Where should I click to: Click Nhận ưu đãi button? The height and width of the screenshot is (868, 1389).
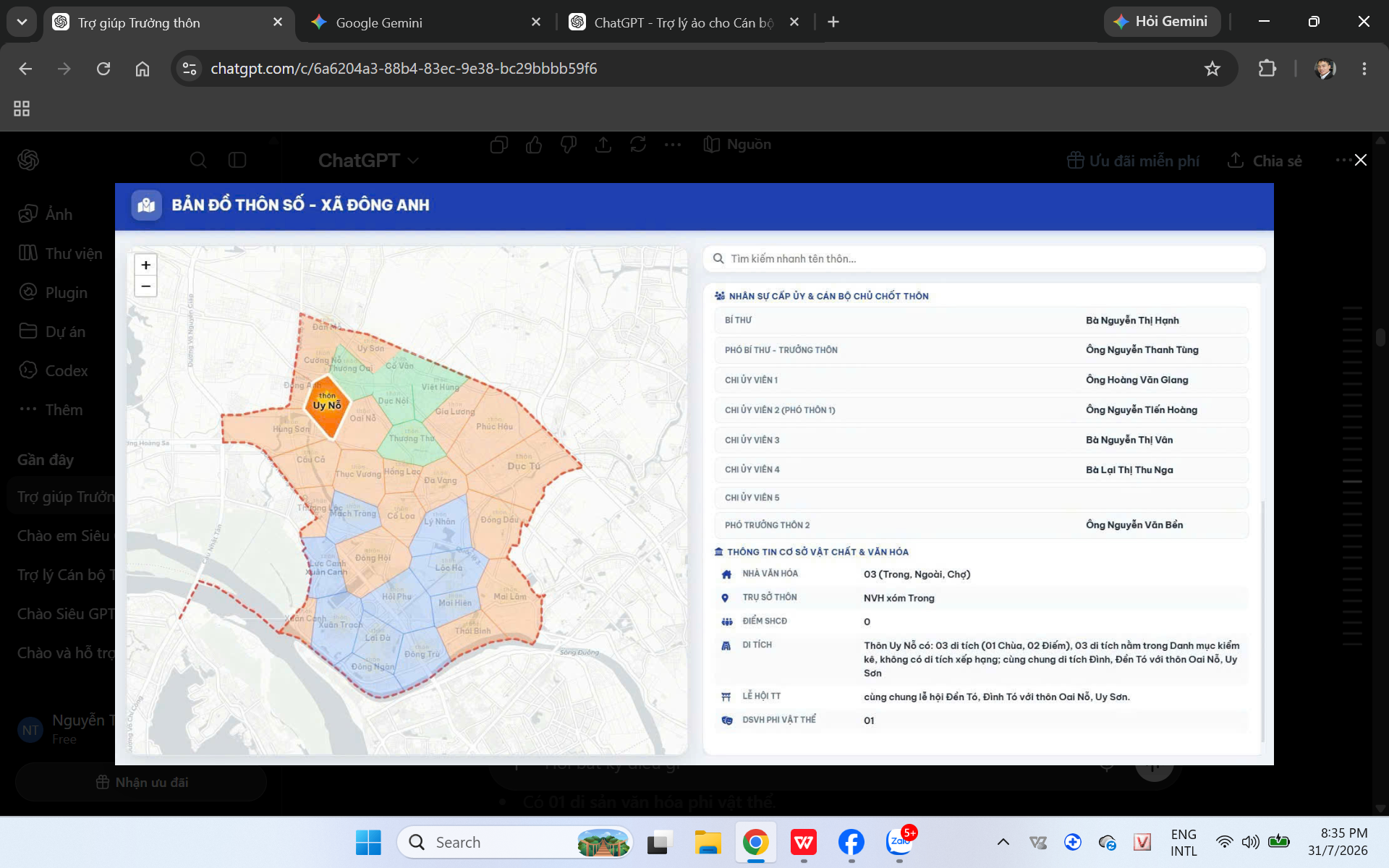(142, 783)
